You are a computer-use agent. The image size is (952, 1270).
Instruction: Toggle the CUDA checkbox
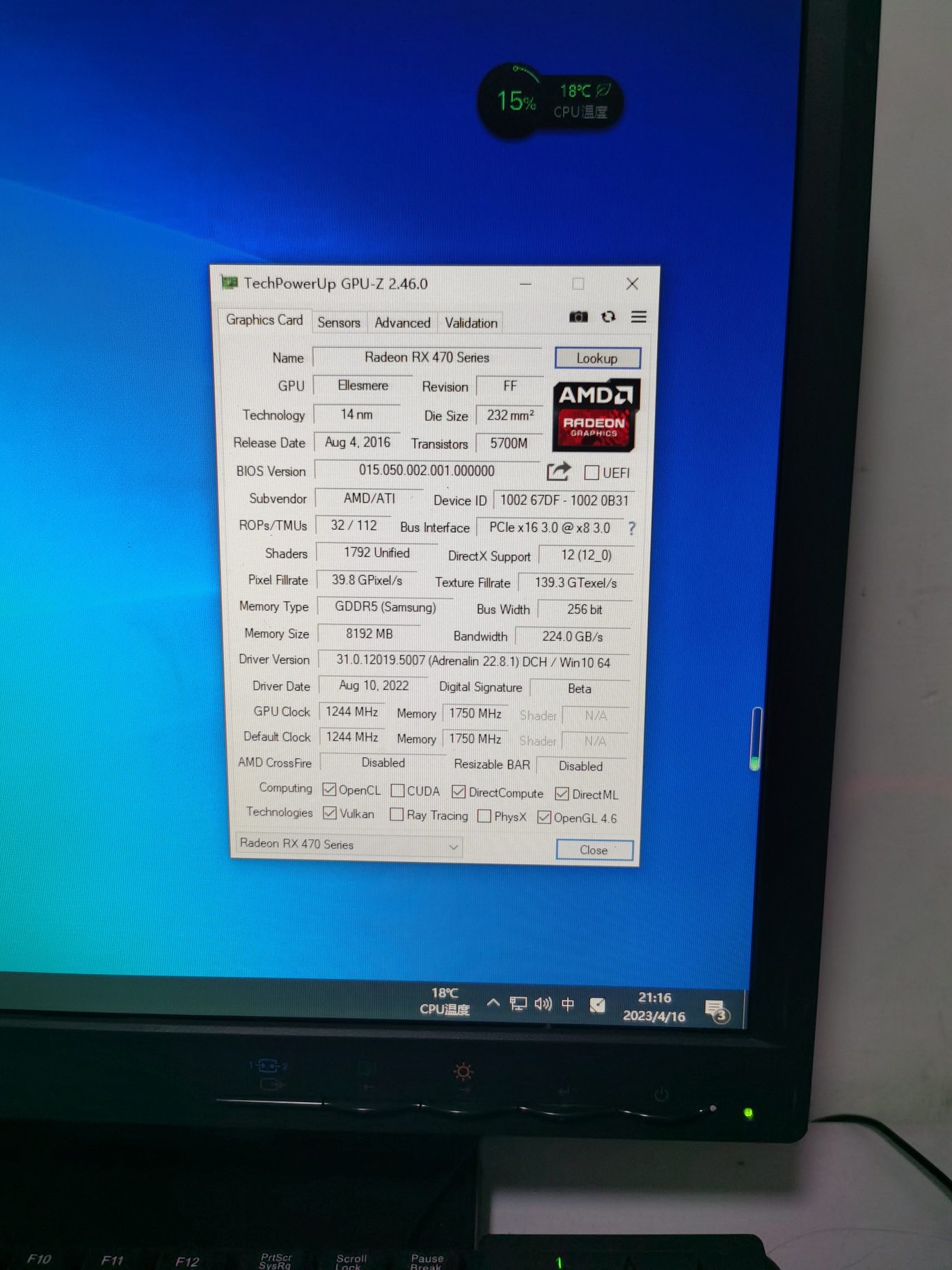398,791
